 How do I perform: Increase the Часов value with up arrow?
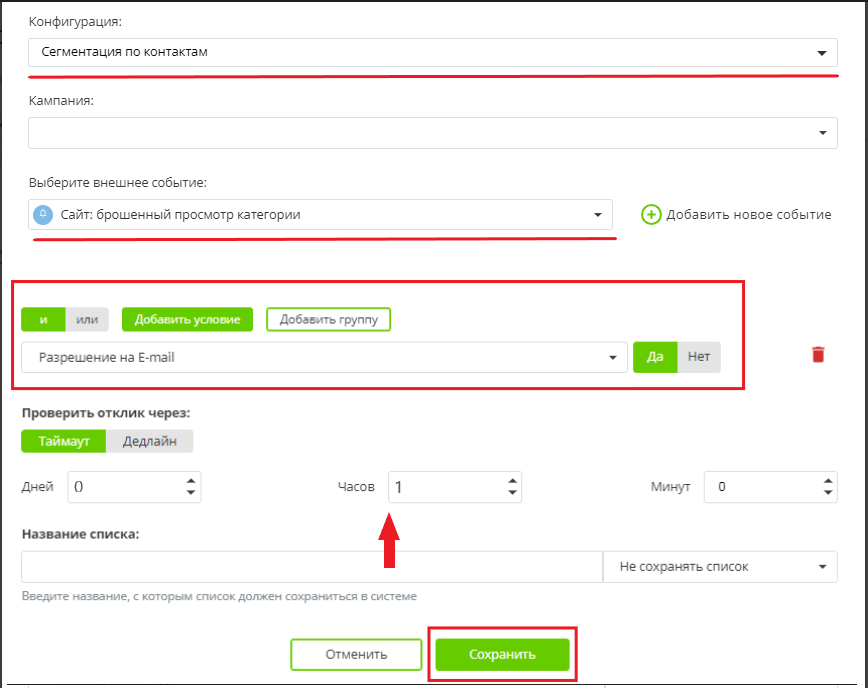pos(513,481)
